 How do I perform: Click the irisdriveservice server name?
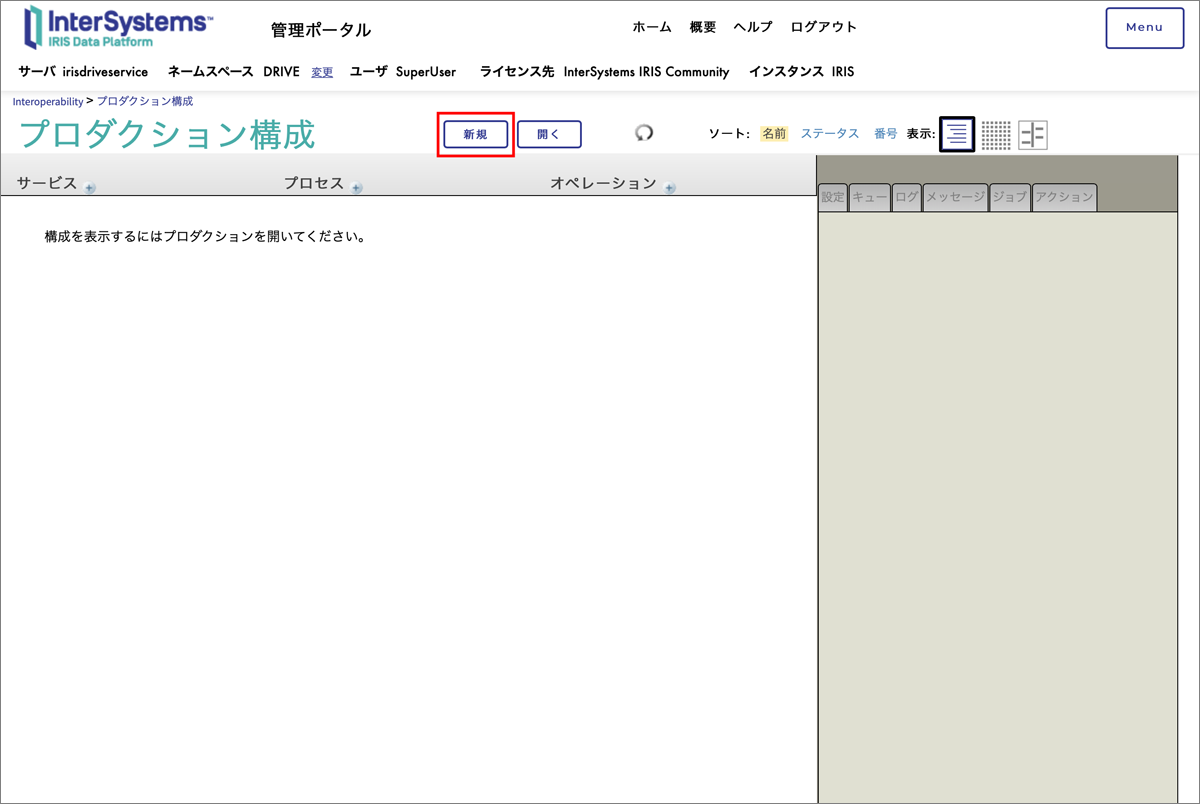tap(105, 72)
